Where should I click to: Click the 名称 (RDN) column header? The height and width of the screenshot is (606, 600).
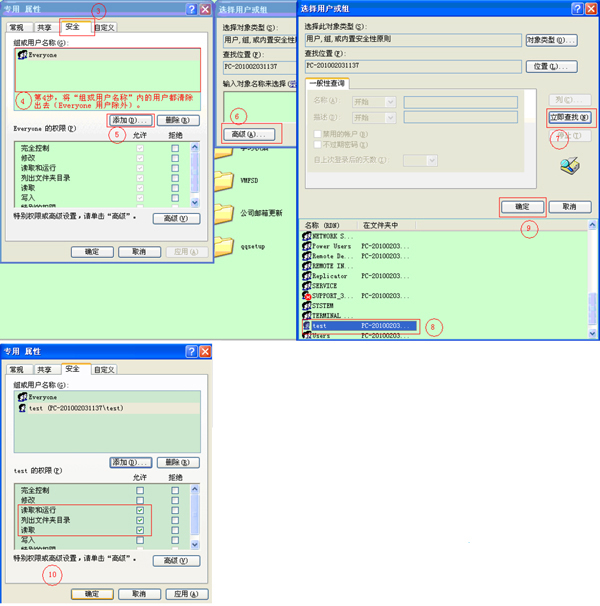[x=329, y=225]
